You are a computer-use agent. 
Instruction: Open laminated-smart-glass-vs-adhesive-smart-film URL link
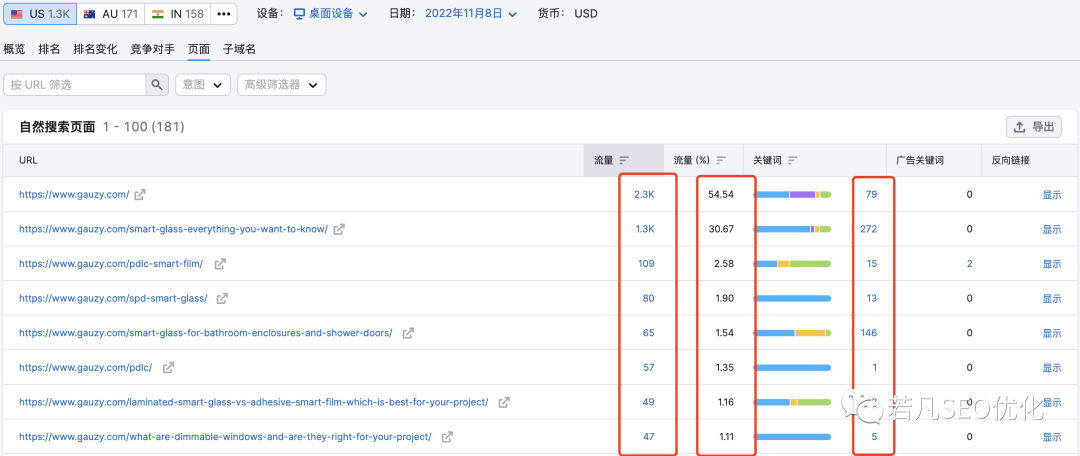click(x=253, y=402)
